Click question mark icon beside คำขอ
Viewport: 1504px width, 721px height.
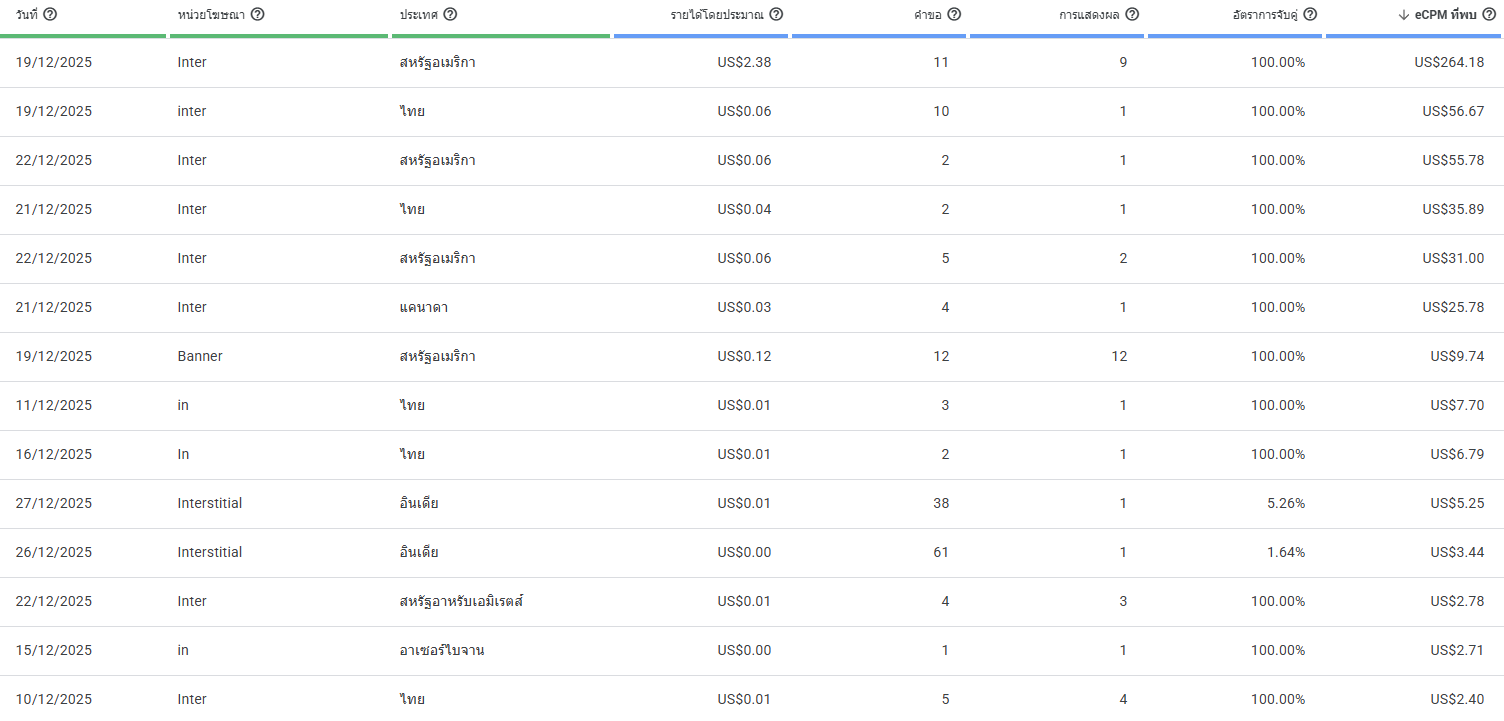pyautogui.click(x=954, y=14)
